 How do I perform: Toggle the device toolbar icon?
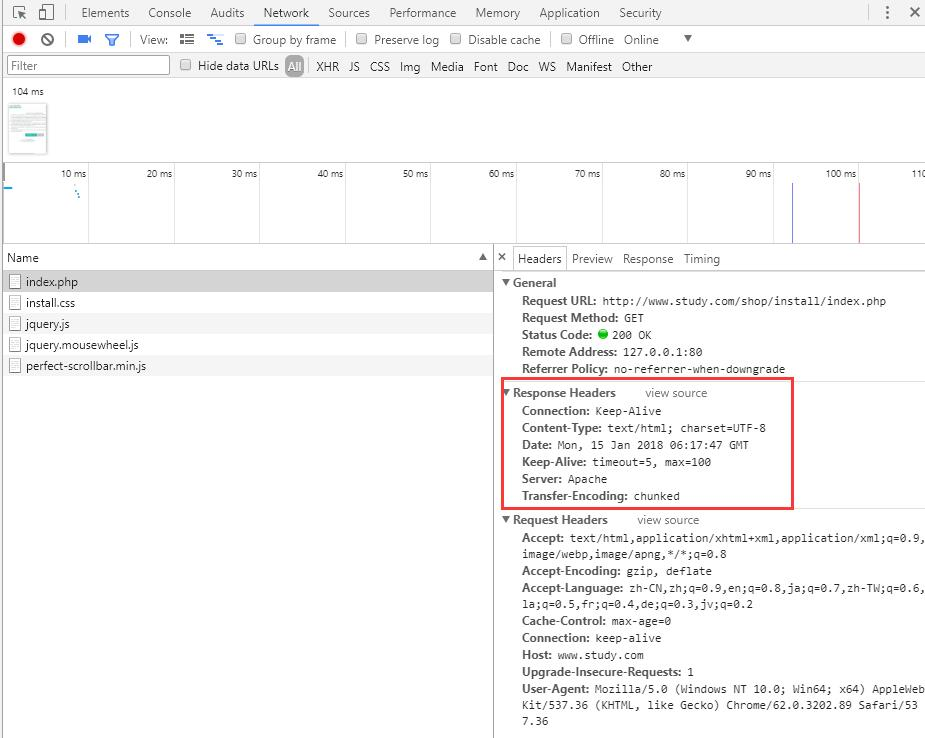pyautogui.click(x=46, y=12)
